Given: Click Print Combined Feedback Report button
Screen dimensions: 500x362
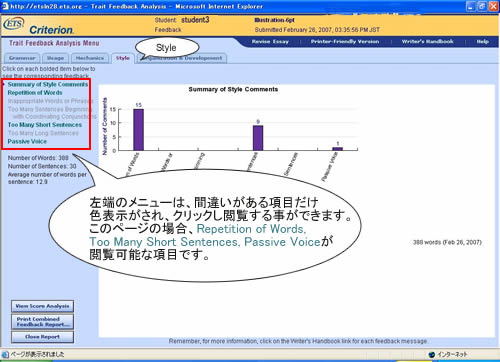Looking at the screenshot, I should [x=42, y=322].
